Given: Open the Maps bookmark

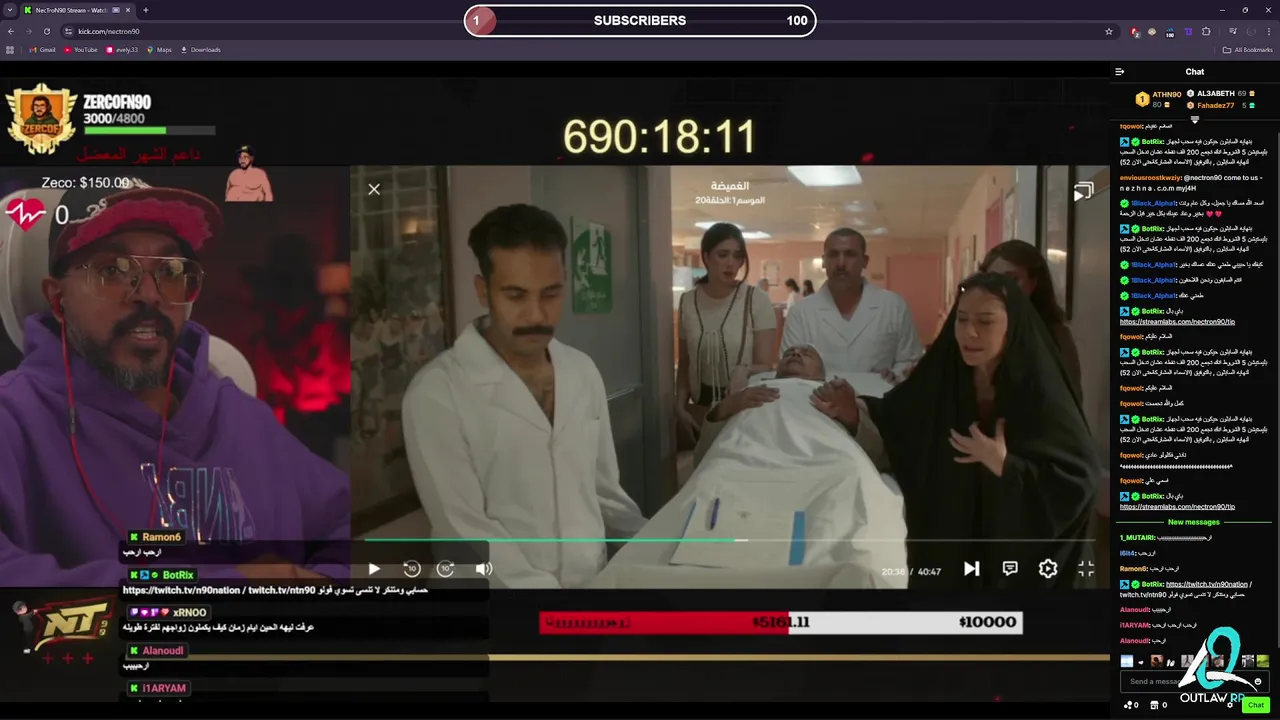Looking at the screenshot, I should click(159, 50).
